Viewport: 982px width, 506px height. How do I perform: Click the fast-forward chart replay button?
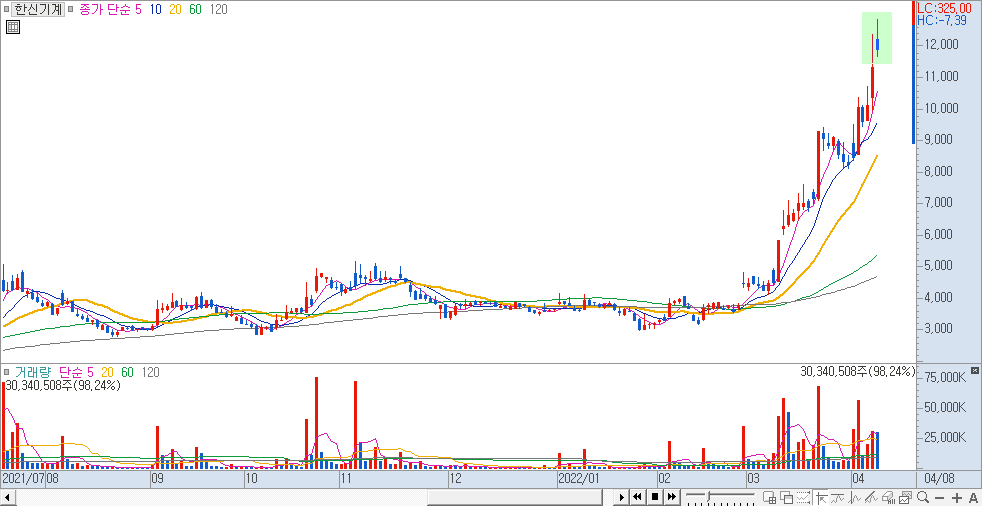671,497
